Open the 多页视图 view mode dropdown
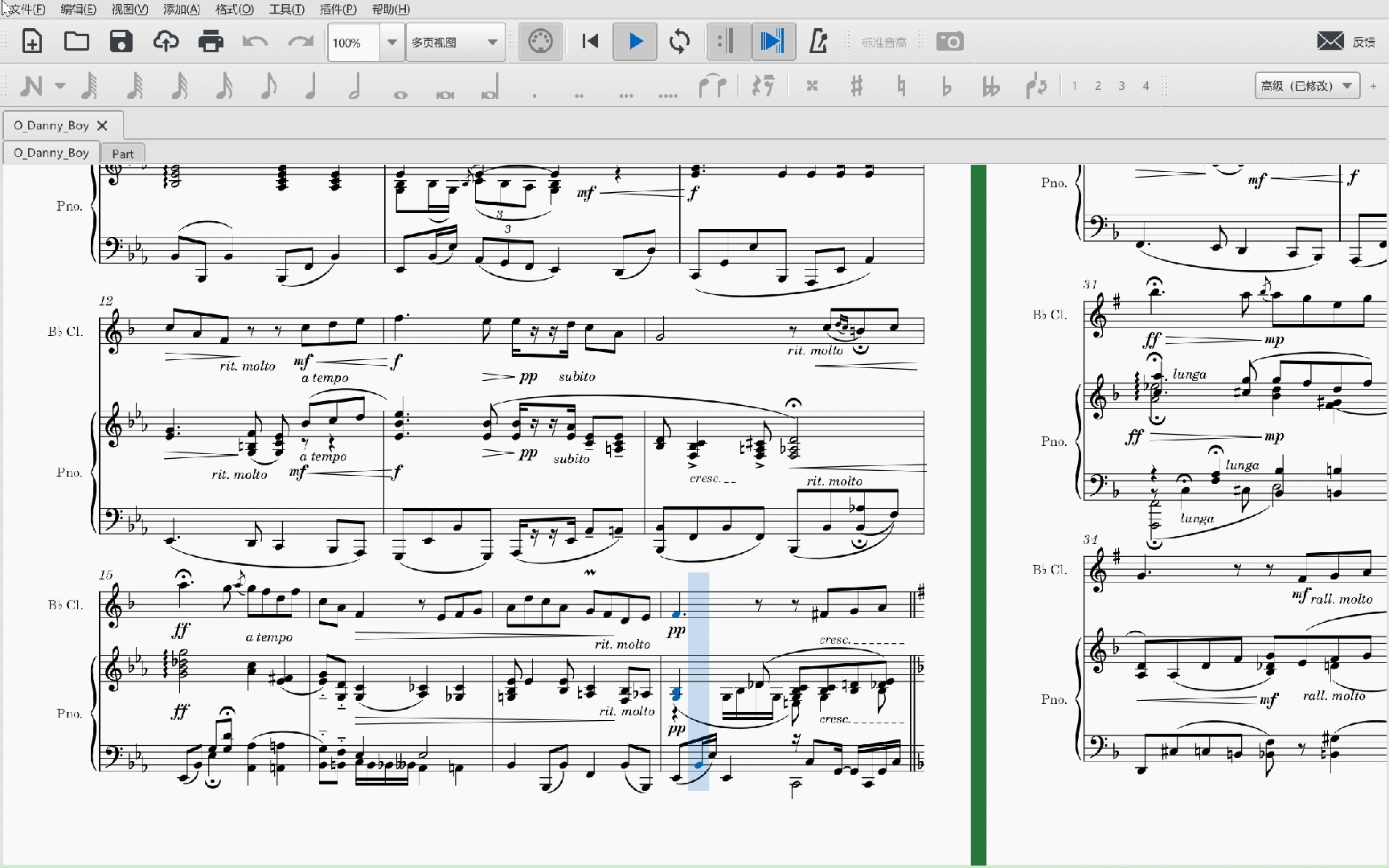The height and width of the screenshot is (868, 1389). click(x=456, y=43)
